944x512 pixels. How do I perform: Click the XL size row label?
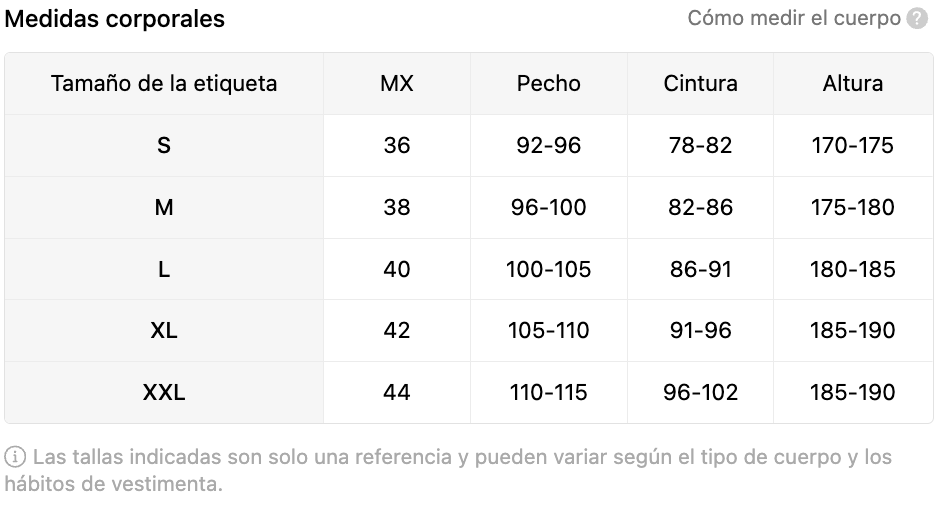(x=164, y=331)
